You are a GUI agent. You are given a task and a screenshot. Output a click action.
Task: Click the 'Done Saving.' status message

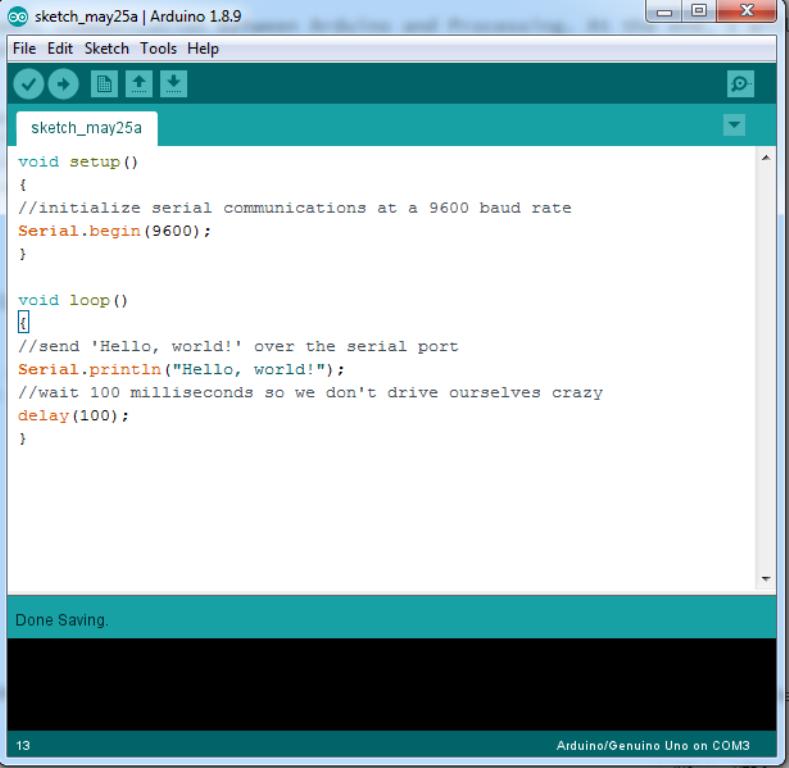[x=62, y=620]
